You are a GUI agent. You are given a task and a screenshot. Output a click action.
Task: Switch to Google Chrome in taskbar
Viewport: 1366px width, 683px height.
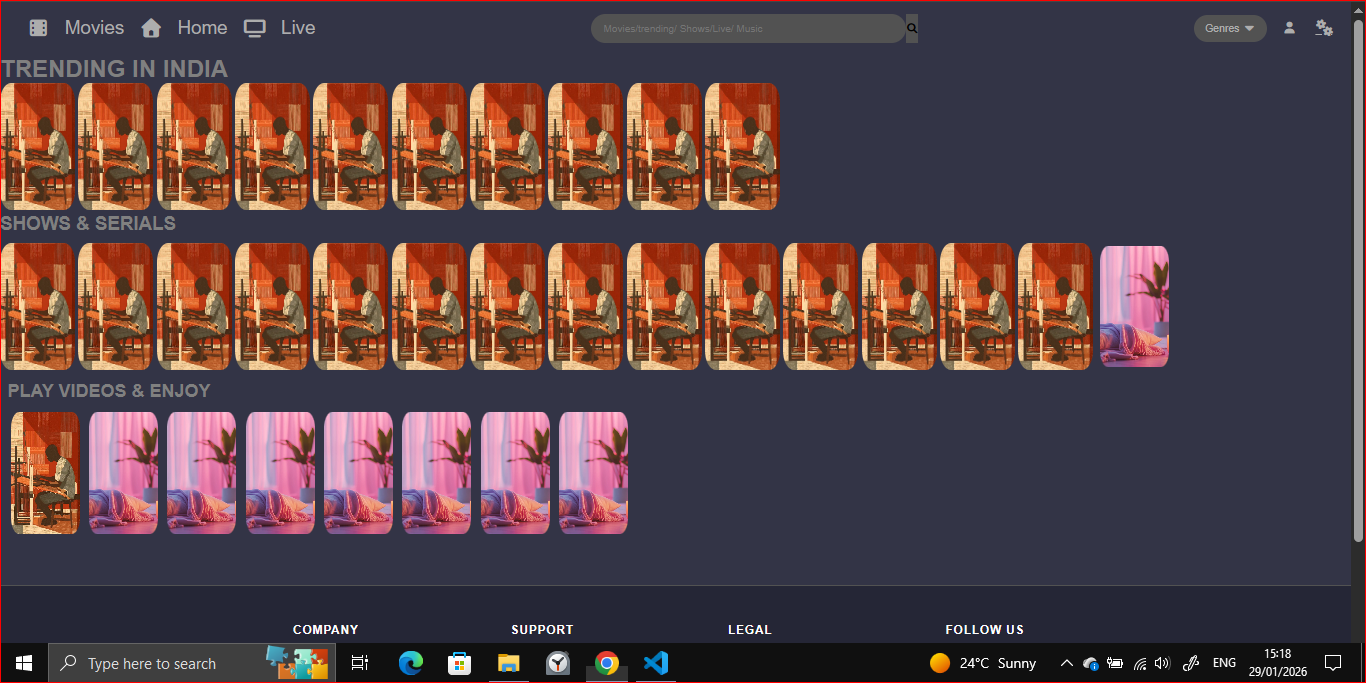(x=606, y=663)
